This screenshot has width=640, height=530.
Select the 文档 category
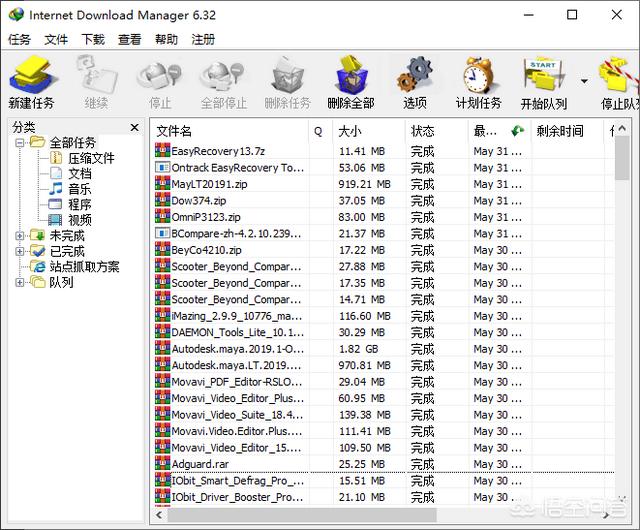(80, 174)
